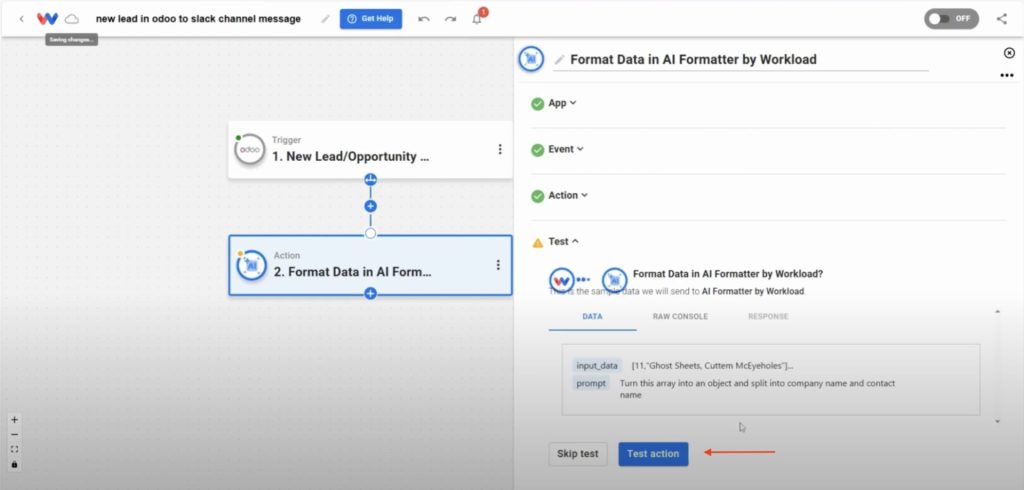Collapse the Test section
Image resolution: width=1024 pixels, height=490 pixels.
click(563, 242)
